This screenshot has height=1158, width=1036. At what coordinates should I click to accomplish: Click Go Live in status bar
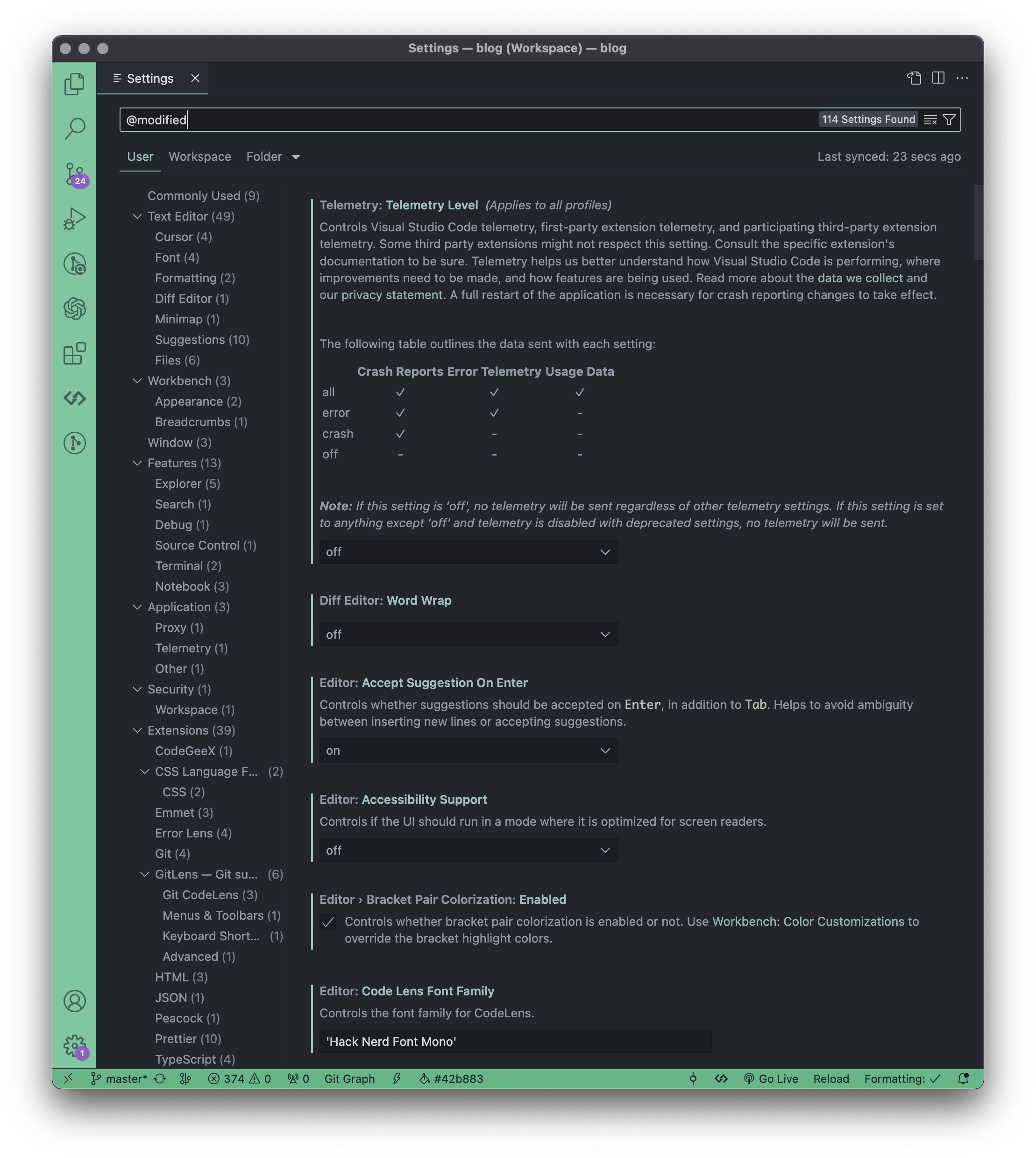(x=771, y=1079)
